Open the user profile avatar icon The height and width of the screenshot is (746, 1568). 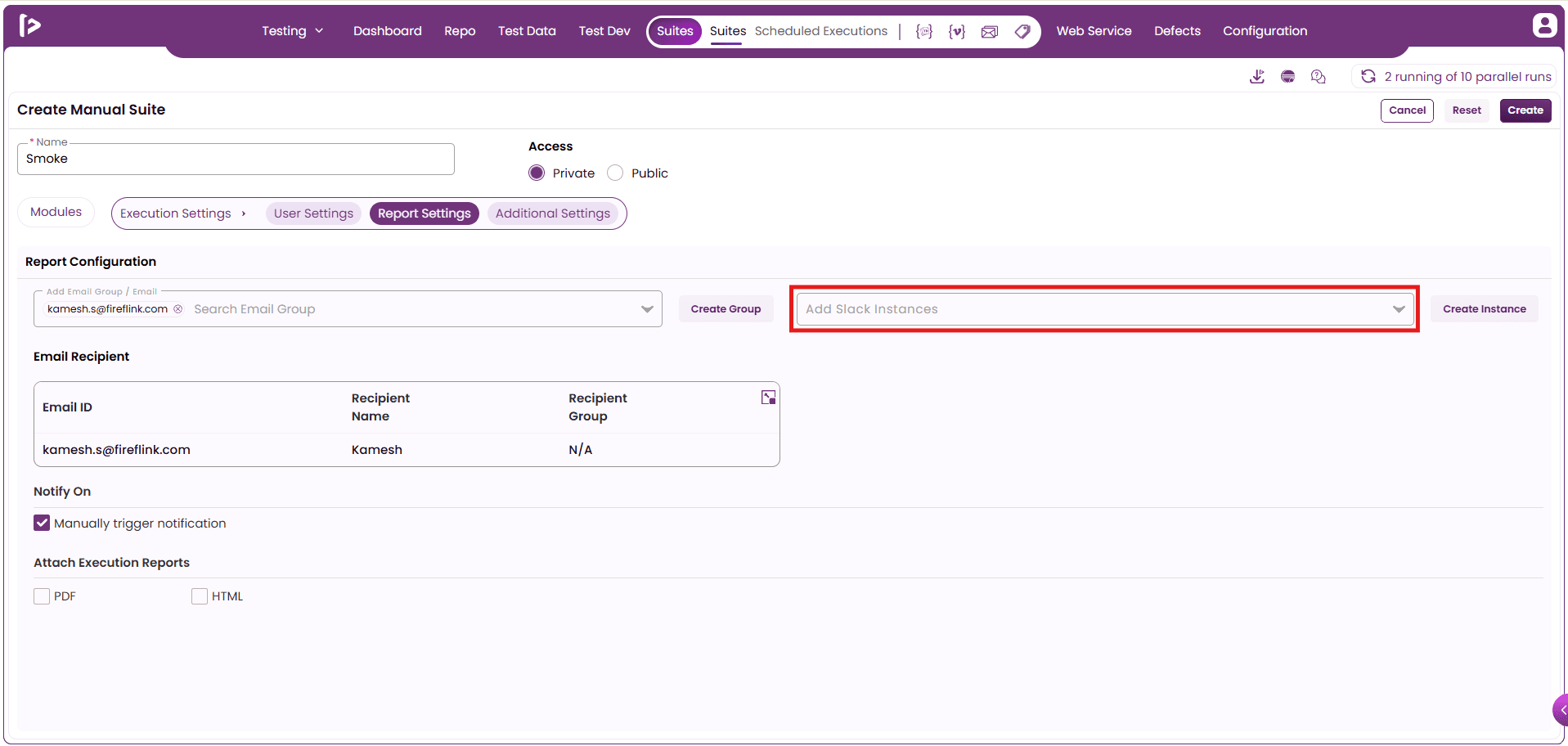click(1544, 25)
